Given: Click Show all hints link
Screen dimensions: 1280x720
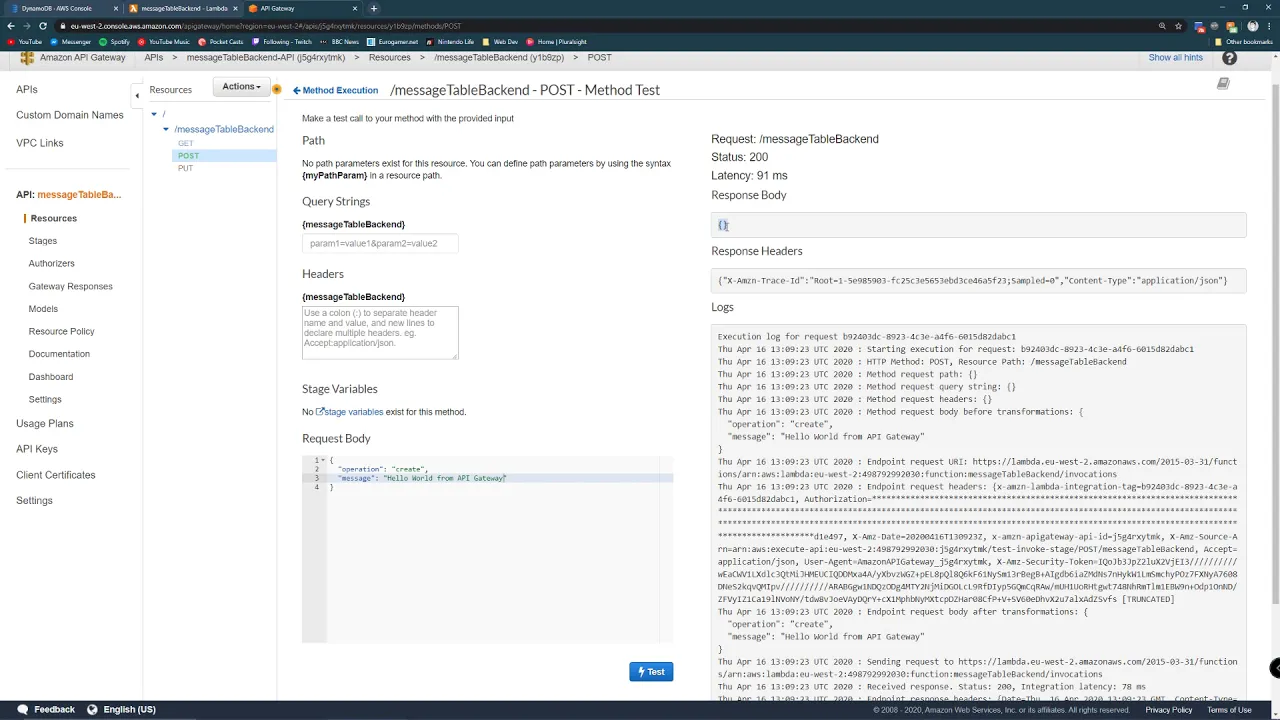Looking at the screenshot, I should [x=1175, y=58].
